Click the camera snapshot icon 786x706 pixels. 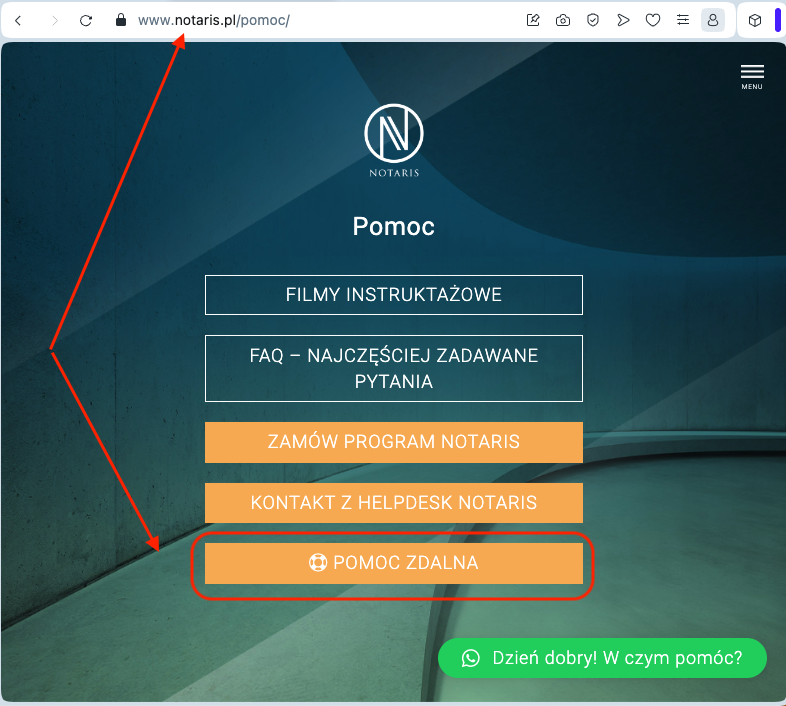click(563, 20)
